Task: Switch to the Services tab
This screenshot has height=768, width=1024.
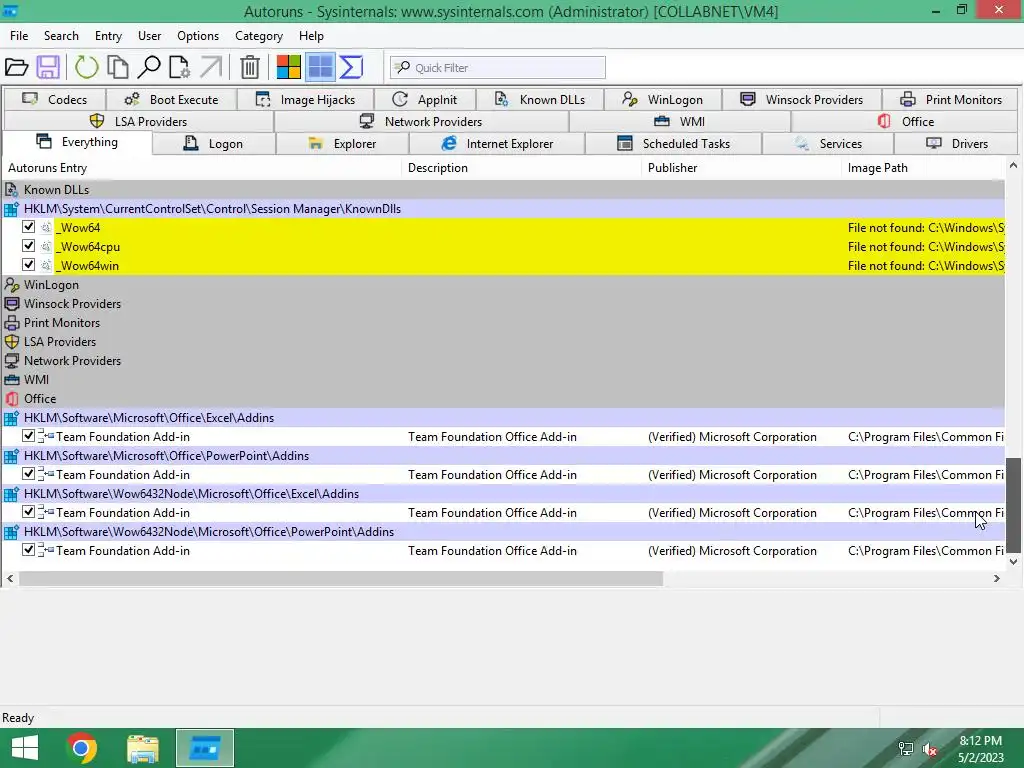Action: (828, 144)
